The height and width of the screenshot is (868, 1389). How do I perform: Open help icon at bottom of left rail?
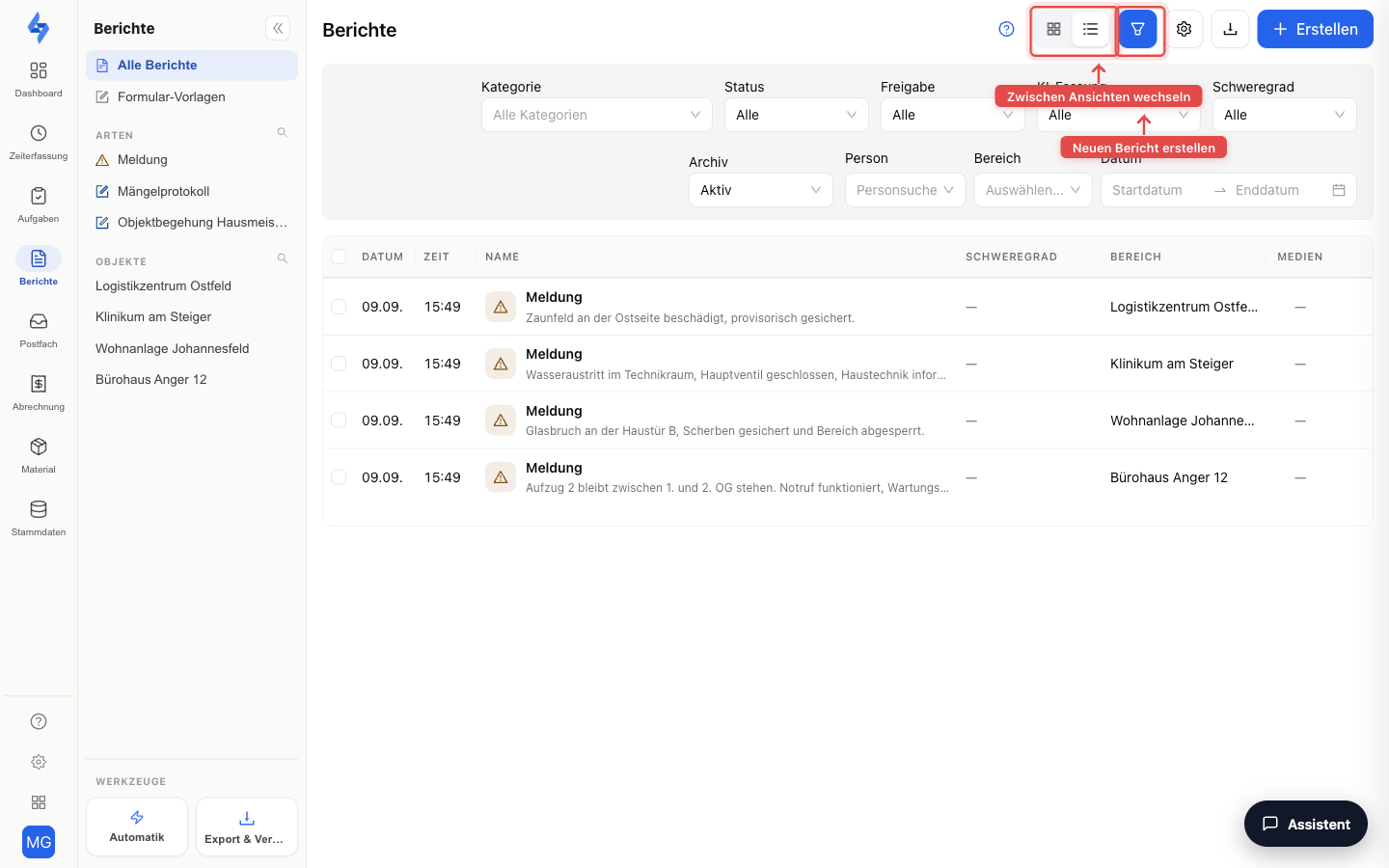(x=39, y=721)
